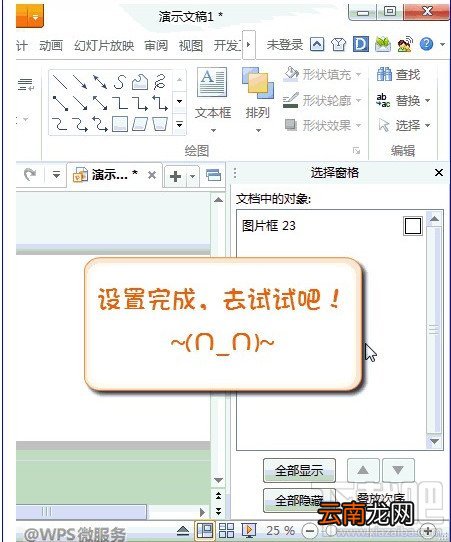Click the 全部显示 button
Image resolution: width=451 pixels, height=542 pixels.
point(299,470)
